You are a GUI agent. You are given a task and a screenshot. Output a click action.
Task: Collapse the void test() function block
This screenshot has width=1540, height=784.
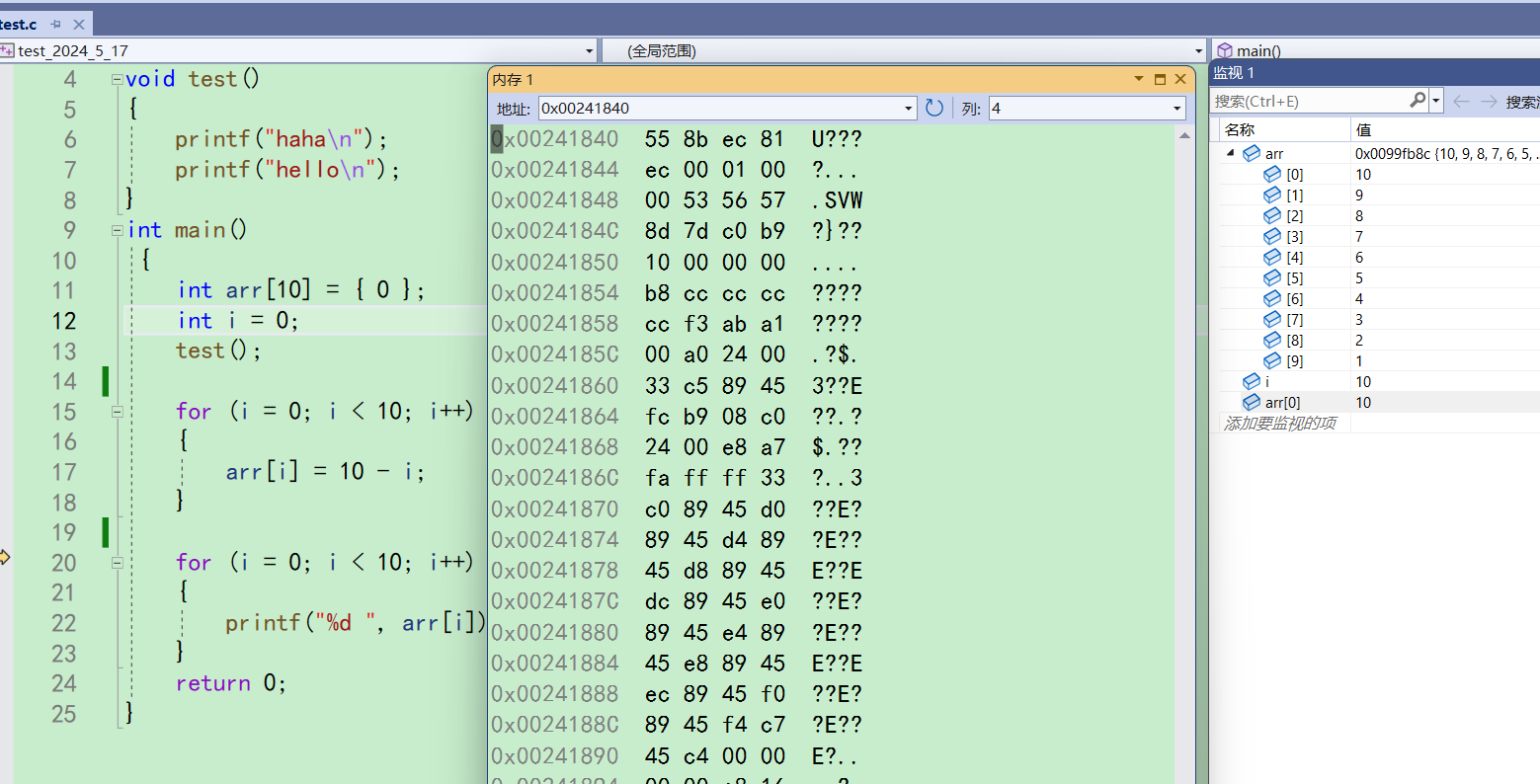pyautogui.click(x=117, y=79)
